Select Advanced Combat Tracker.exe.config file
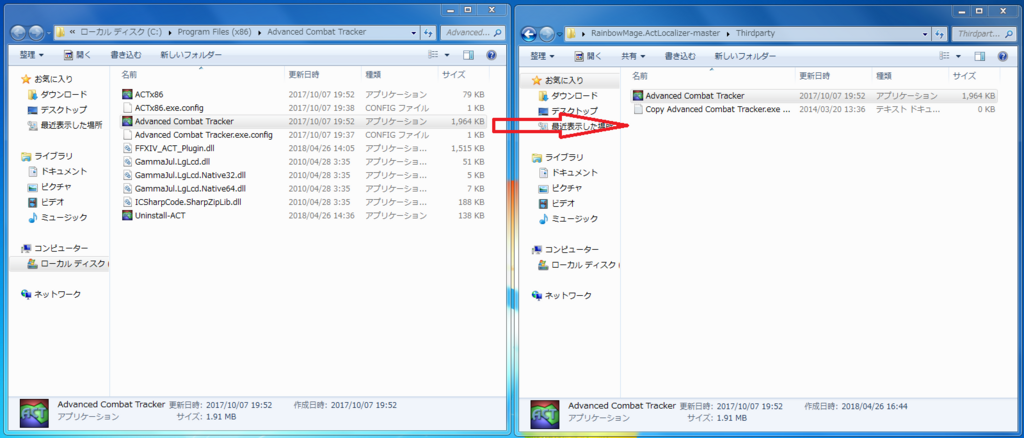This screenshot has width=1024, height=438. 204,134
